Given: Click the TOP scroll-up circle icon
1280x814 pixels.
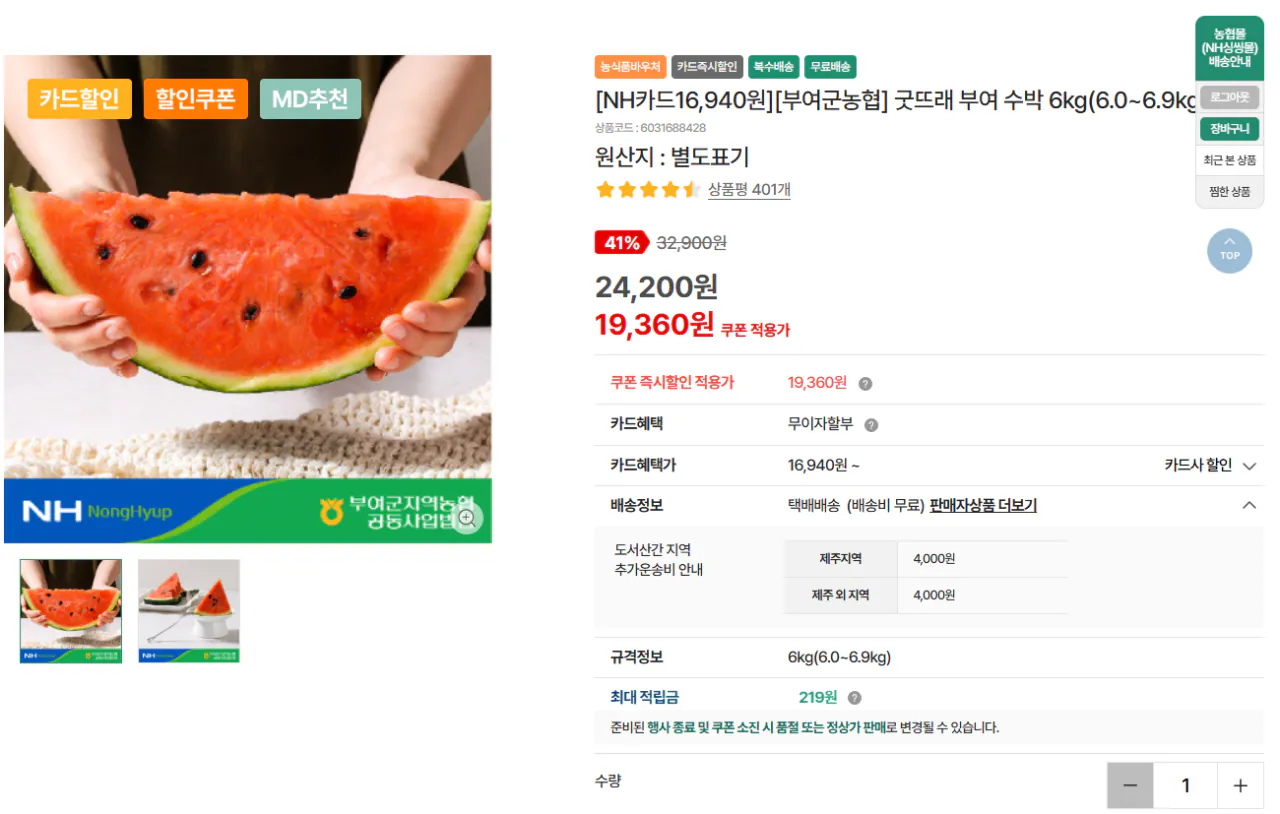Looking at the screenshot, I should (x=1229, y=250).
